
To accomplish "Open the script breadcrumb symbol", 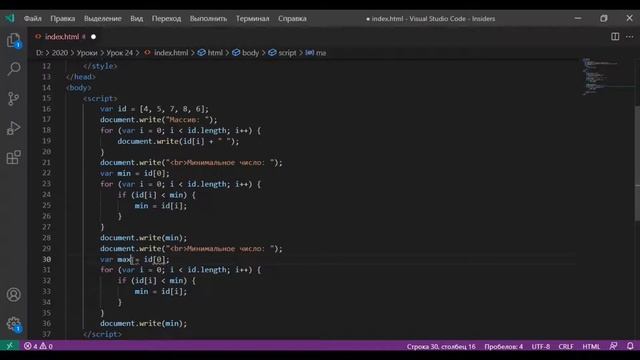I will (282, 53).
